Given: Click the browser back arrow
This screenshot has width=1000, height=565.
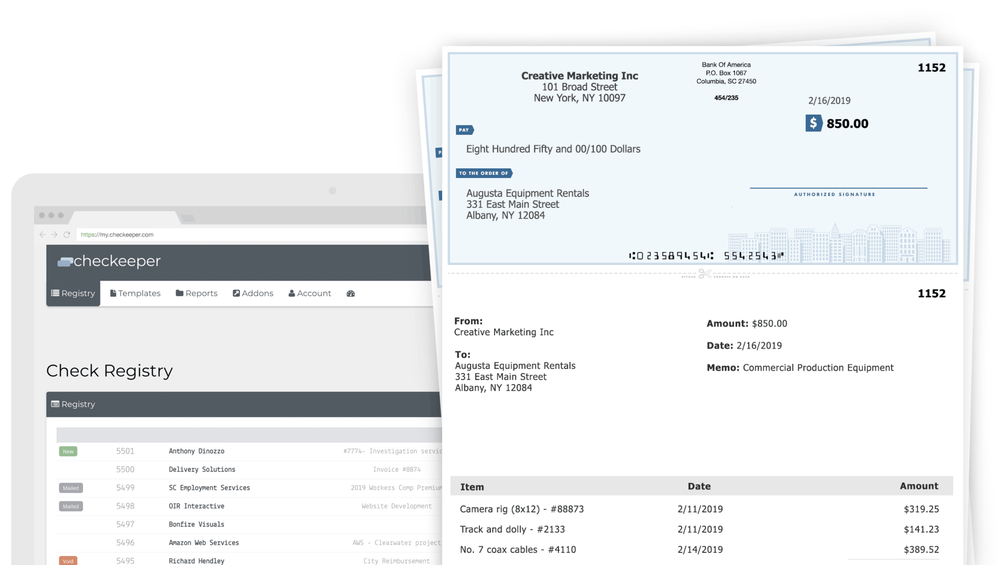Looking at the screenshot, I should (43, 235).
